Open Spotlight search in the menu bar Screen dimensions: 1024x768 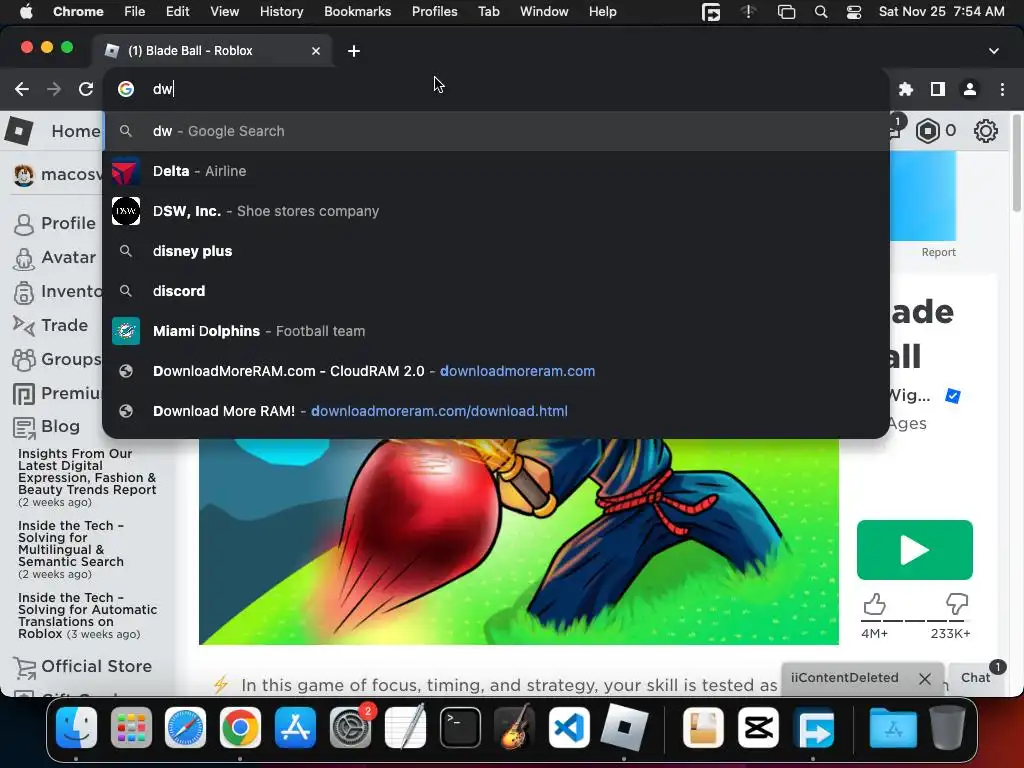(821, 12)
